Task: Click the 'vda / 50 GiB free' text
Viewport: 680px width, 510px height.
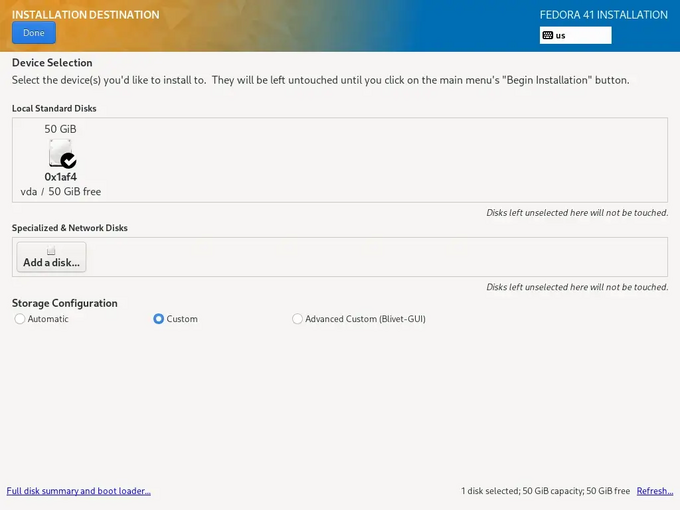Action: [x=60, y=191]
